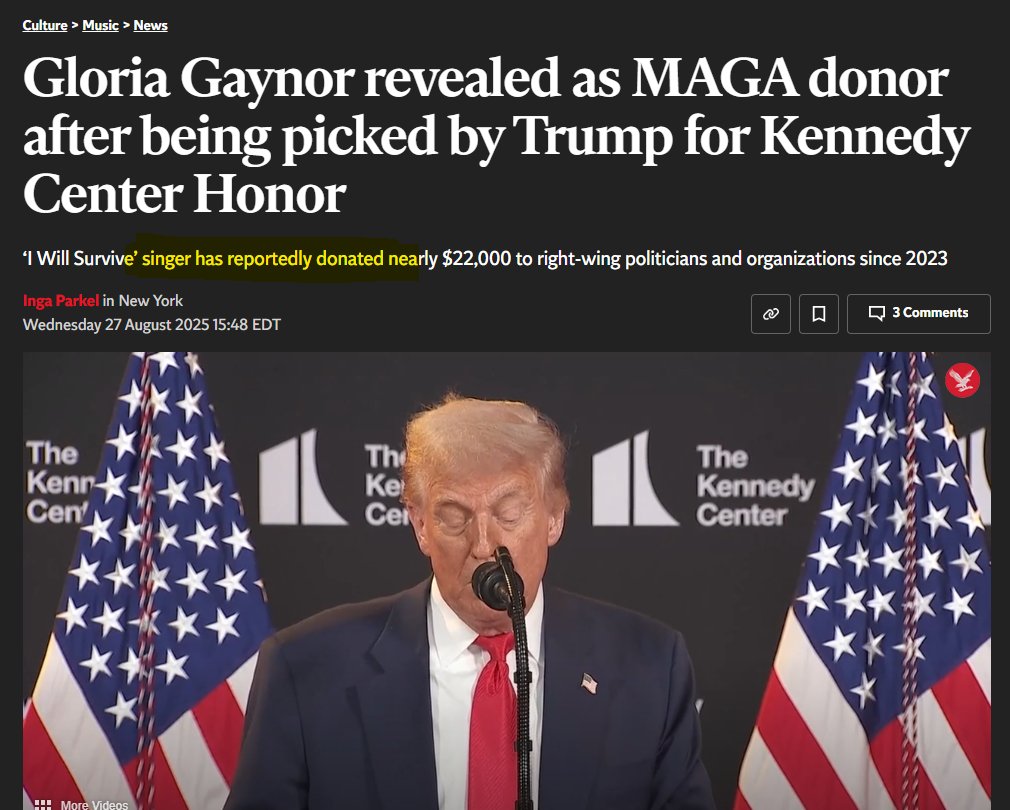
Task: Play the Trump Kennedy Center video
Action: pos(506,581)
